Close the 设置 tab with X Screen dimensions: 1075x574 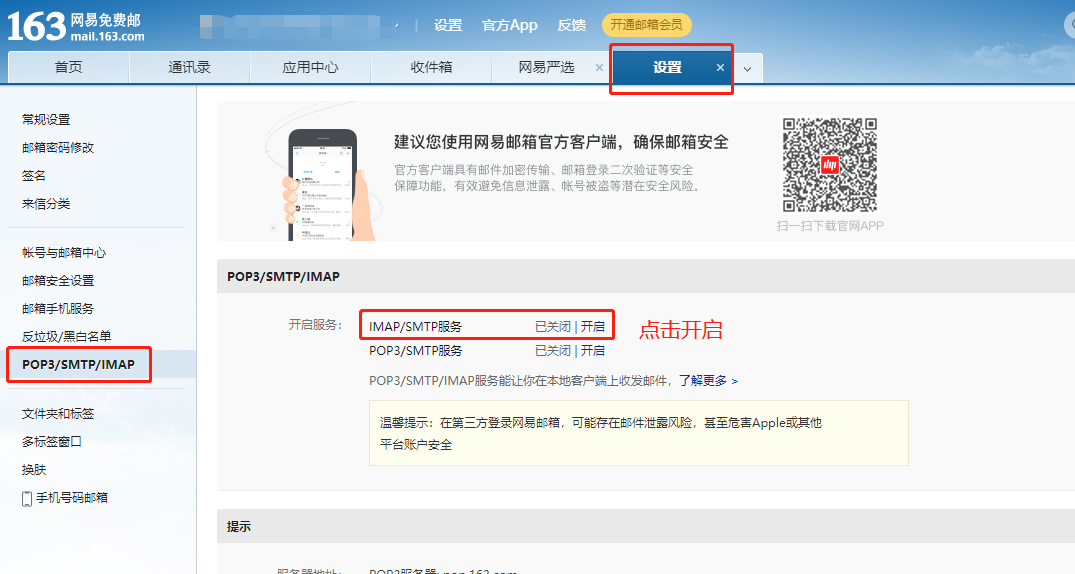(x=720, y=67)
